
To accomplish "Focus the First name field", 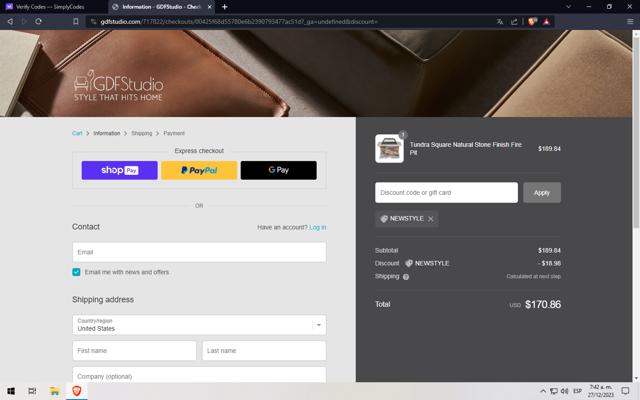I will pyautogui.click(x=134, y=351).
